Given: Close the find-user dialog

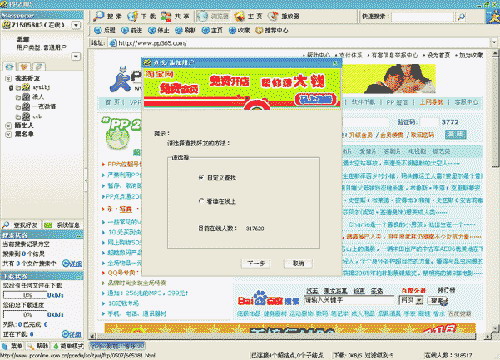Looking at the screenshot, I should [x=335, y=63].
